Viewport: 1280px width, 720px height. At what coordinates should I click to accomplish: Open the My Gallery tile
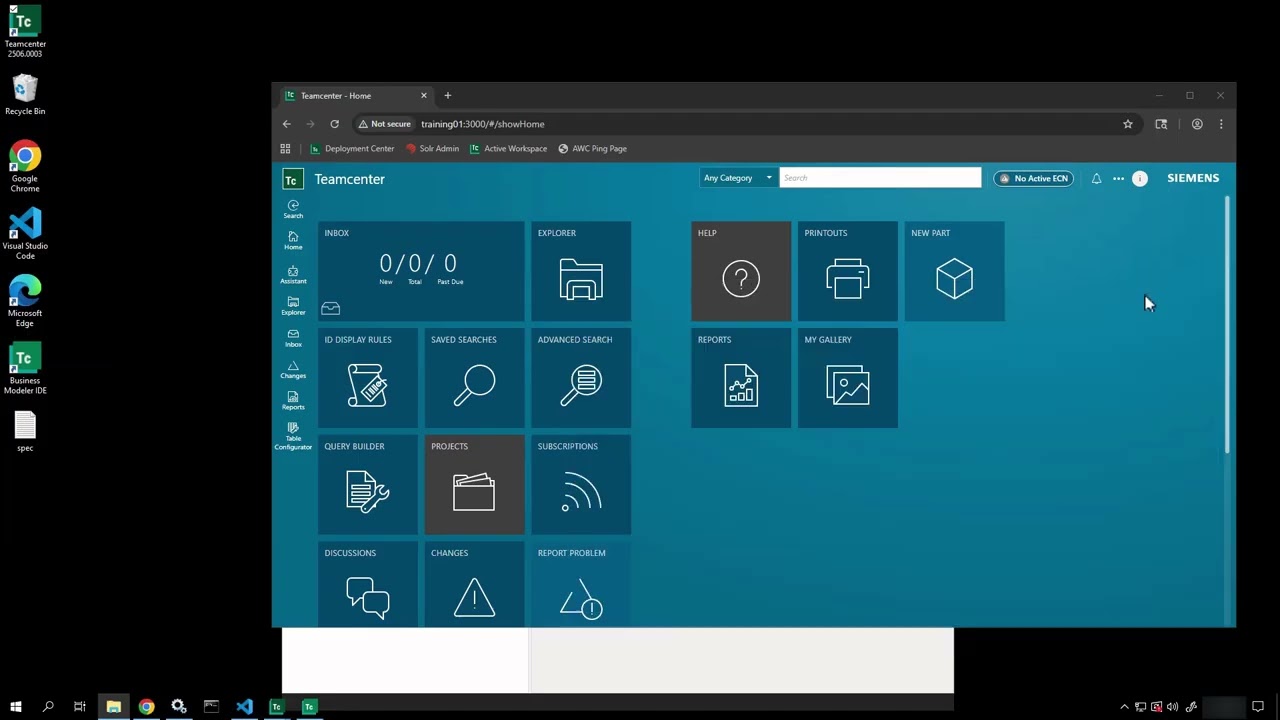point(848,378)
